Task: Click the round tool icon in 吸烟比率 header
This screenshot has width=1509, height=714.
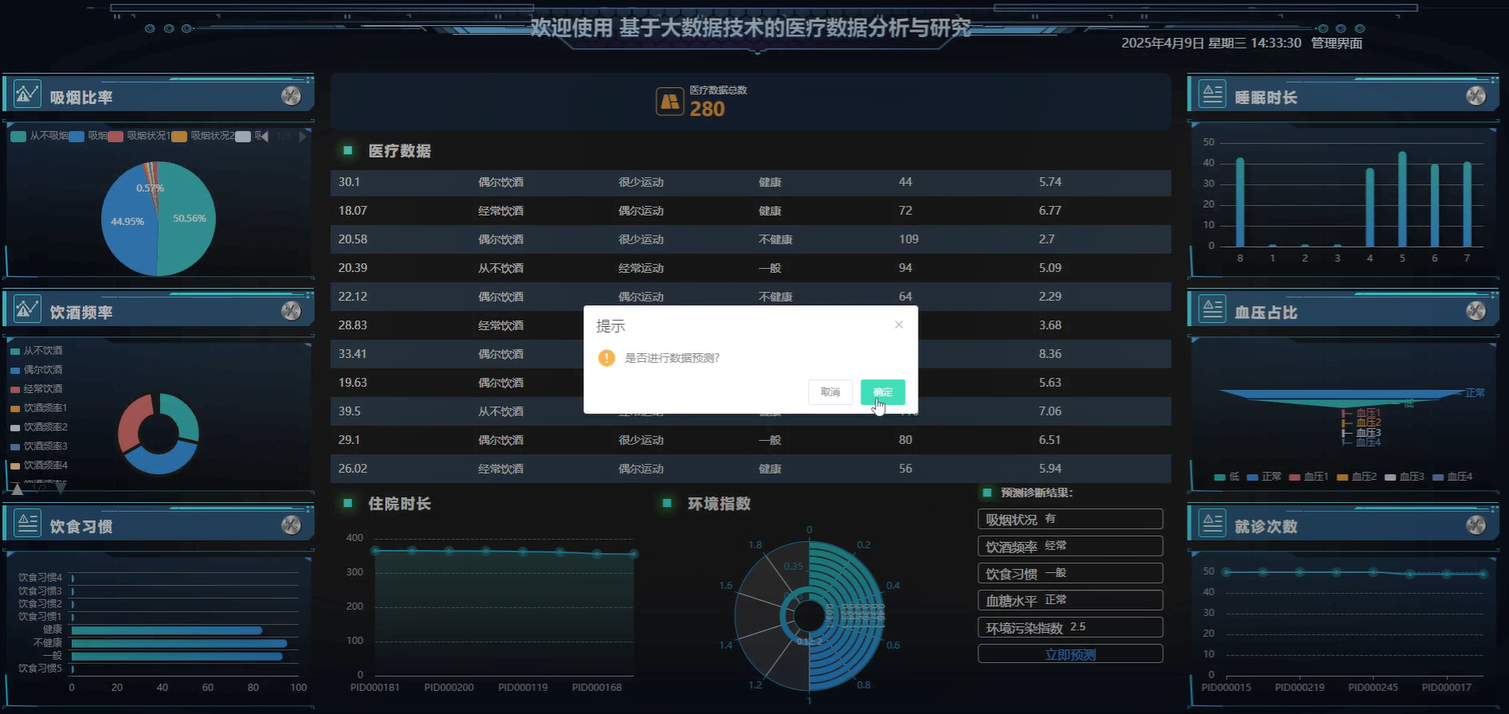Action: (x=291, y=96)
